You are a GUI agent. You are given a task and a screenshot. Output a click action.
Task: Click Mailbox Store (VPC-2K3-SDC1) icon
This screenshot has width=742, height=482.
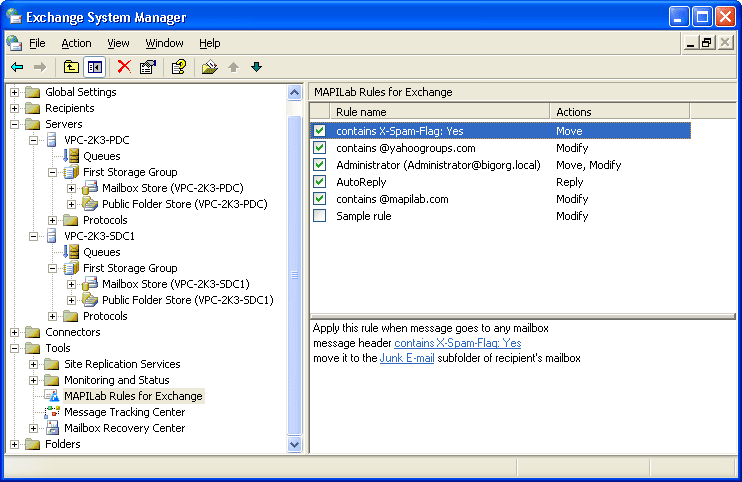pyautogui.click(x=90, y=284)
